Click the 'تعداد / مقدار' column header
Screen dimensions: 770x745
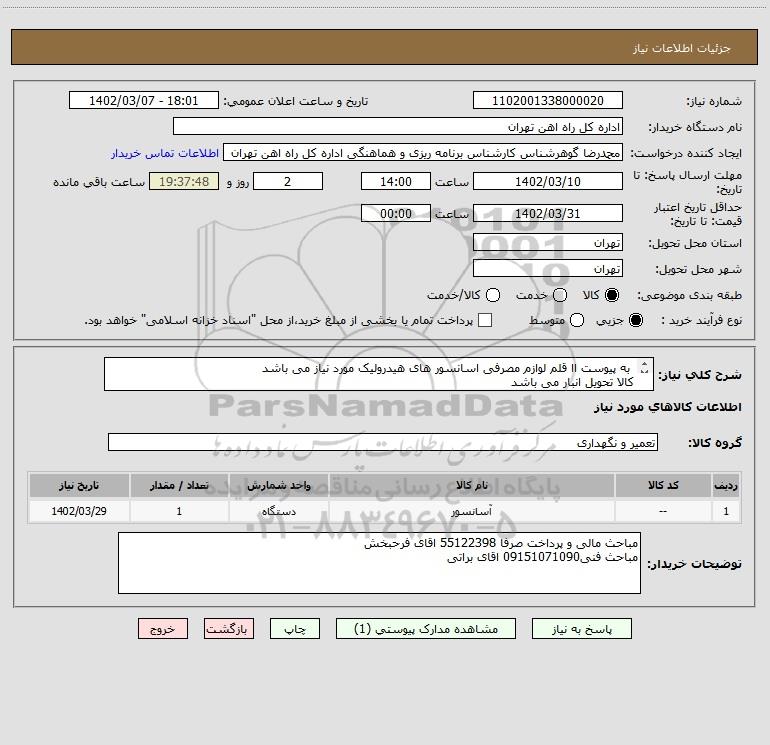pos(179,485)
